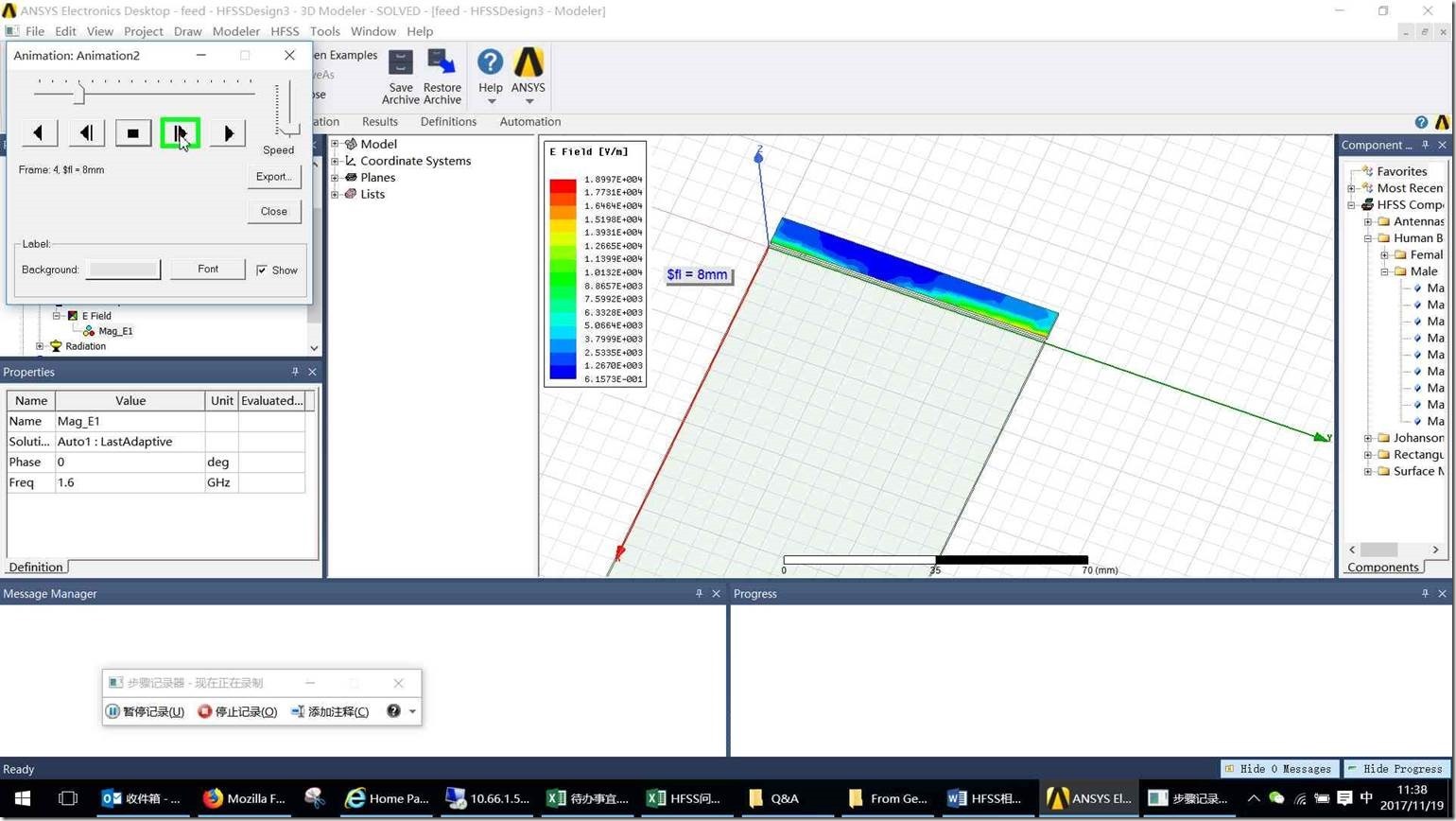Select Mag_E1 field plot in project tree

tap(115, 331)
